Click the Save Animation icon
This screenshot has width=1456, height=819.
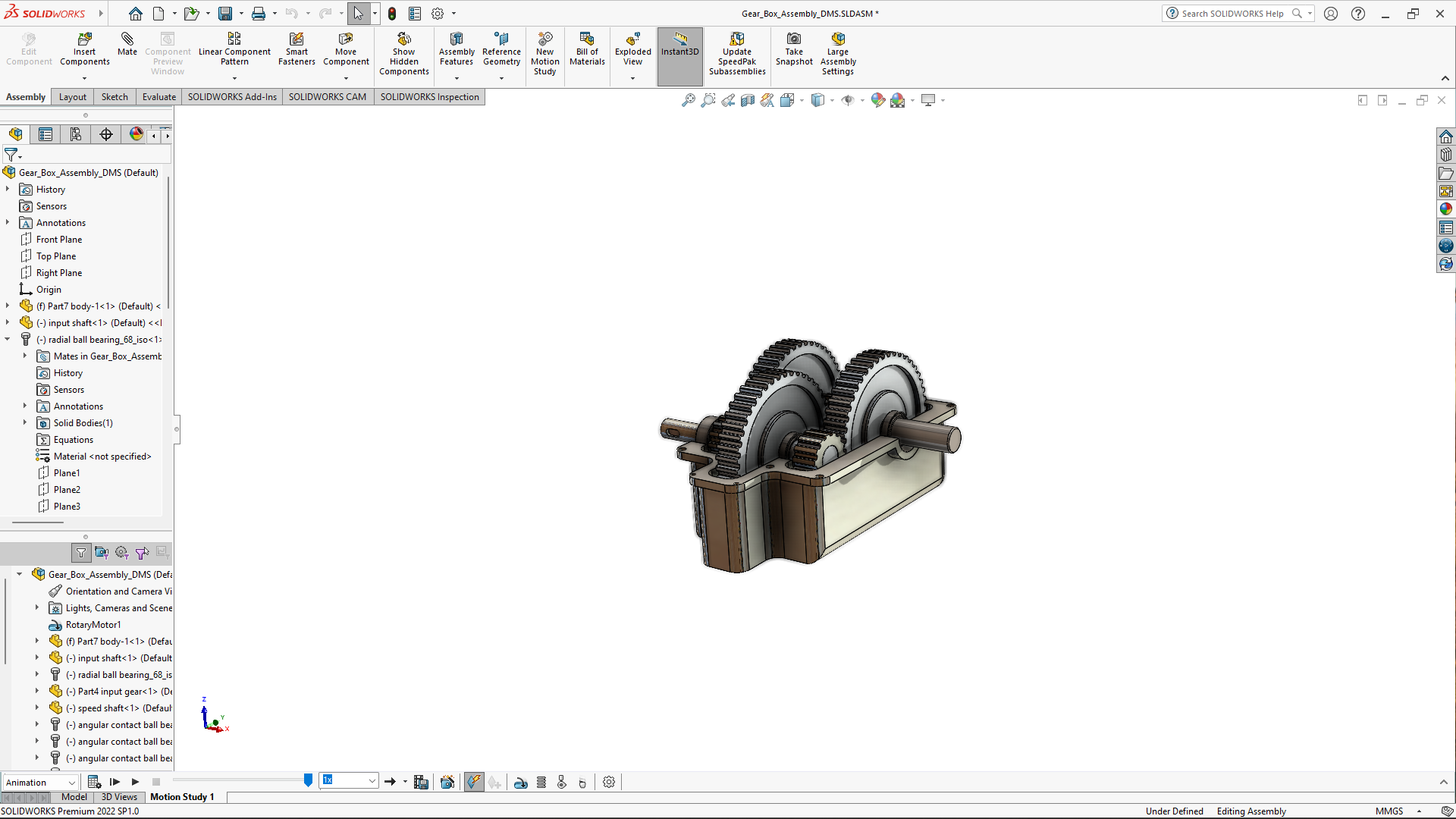click(x=422, y=782)
